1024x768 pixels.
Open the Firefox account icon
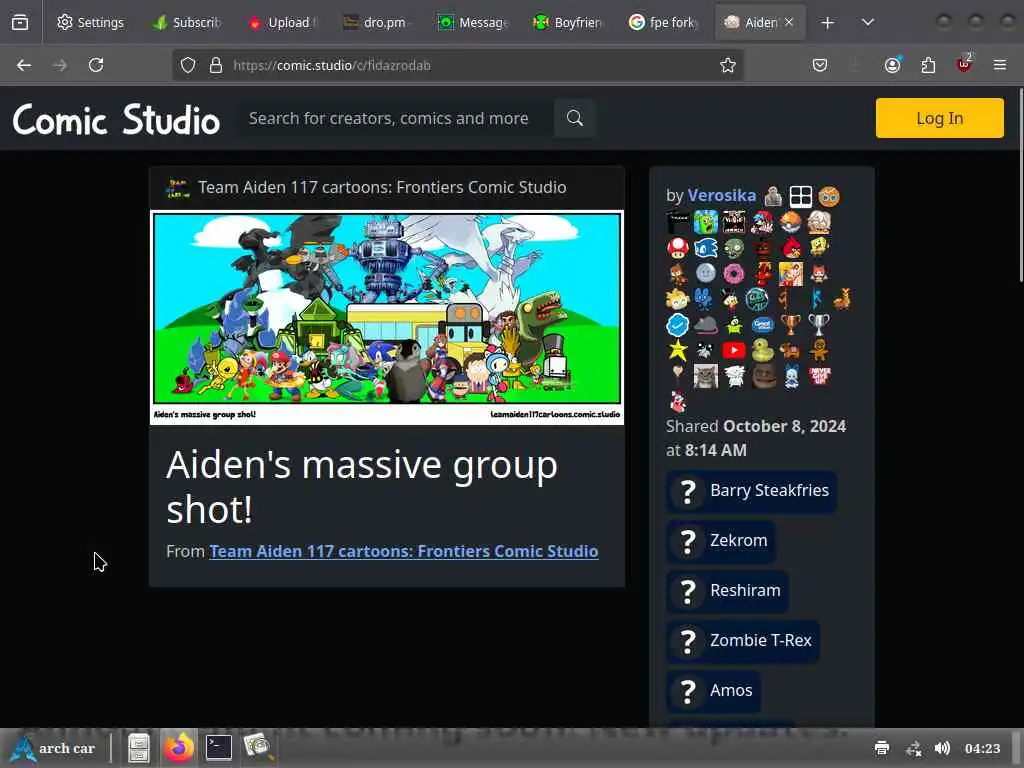coord(893,65)
